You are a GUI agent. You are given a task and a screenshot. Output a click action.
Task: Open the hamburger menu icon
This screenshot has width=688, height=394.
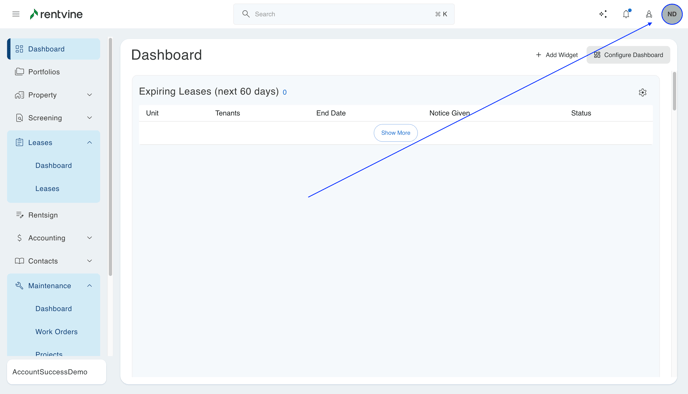click(x=16, y=14)
